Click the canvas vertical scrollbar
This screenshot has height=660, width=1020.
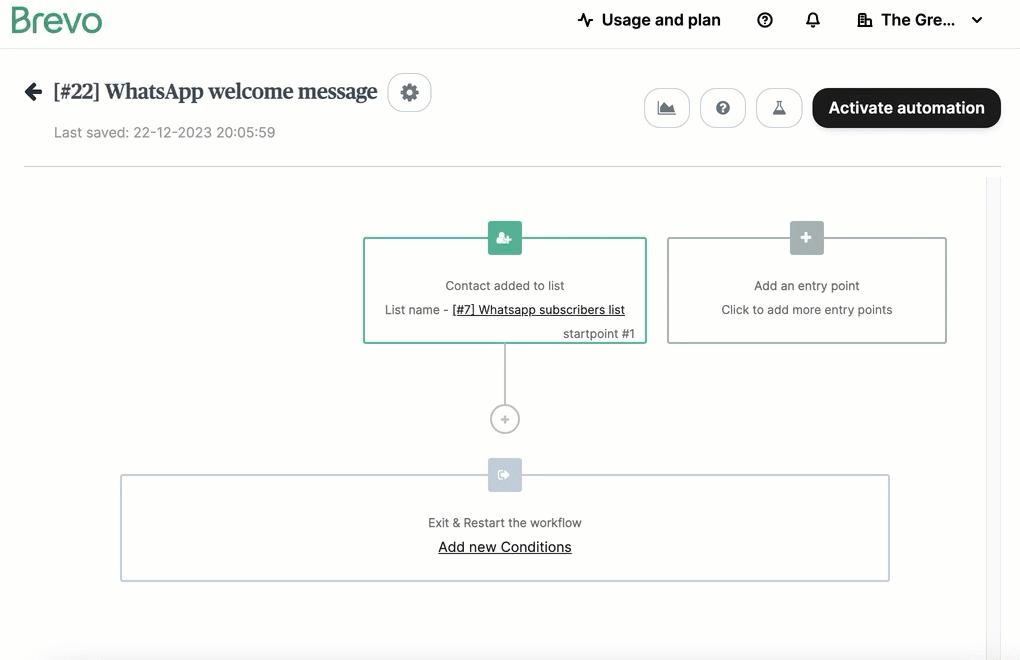(992, 400)
